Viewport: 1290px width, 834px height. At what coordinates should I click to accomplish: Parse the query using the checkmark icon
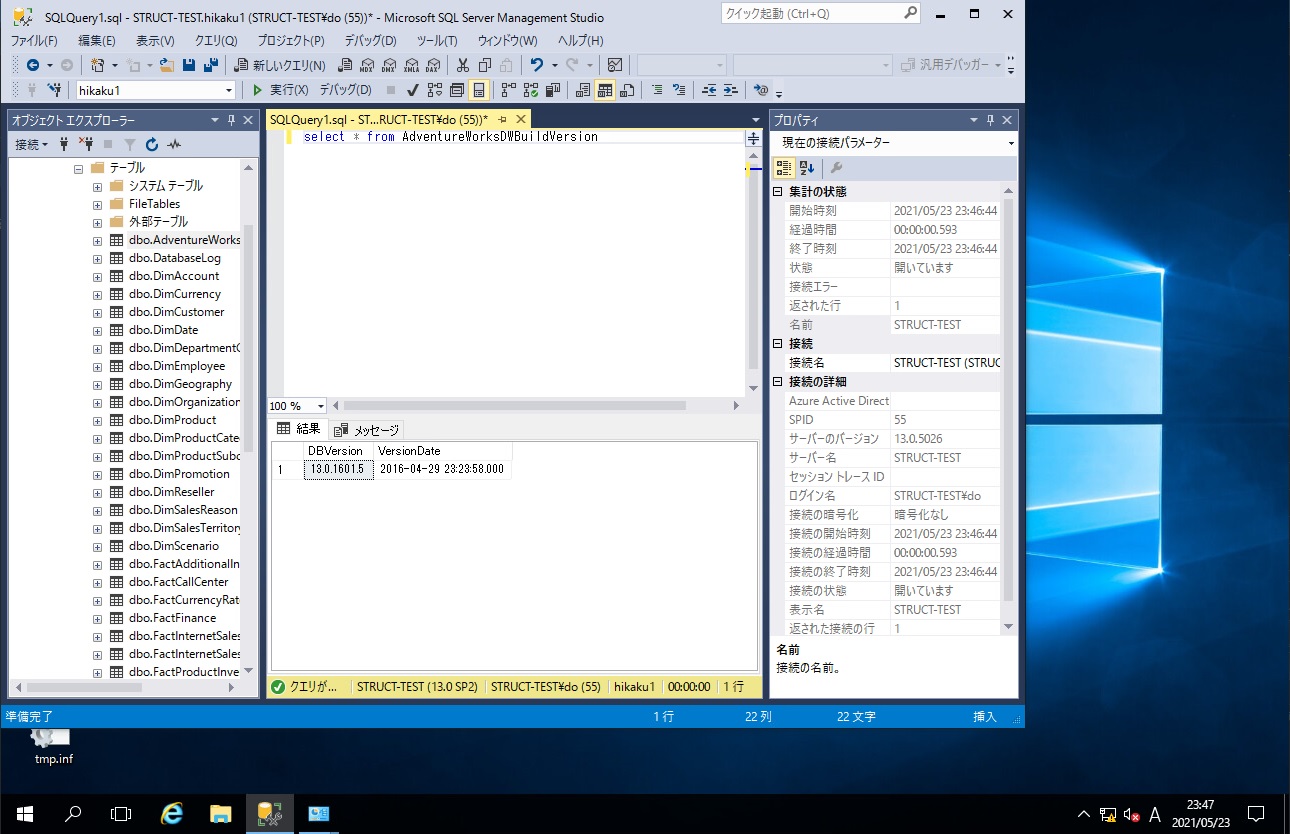[x=412, y=89]
